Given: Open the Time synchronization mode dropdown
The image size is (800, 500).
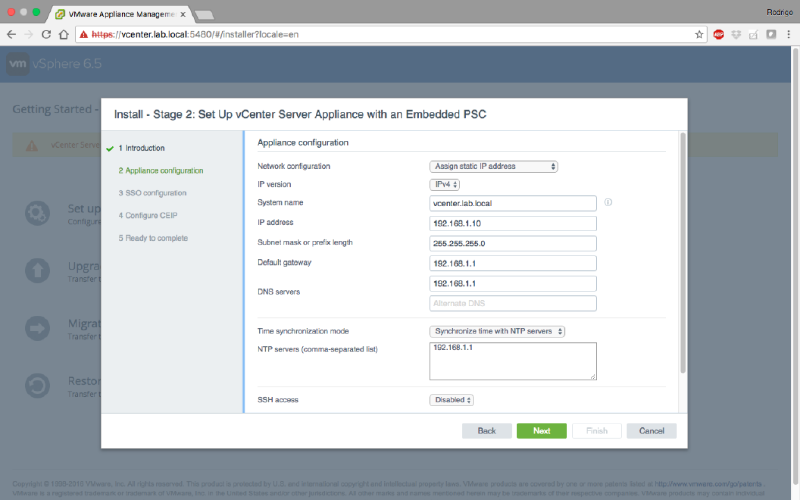Looking at the screenshot, I should (498, 331).
